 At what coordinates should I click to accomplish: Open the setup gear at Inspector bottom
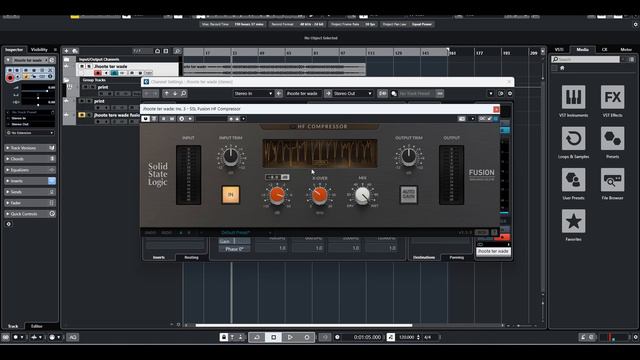point(9,224)
